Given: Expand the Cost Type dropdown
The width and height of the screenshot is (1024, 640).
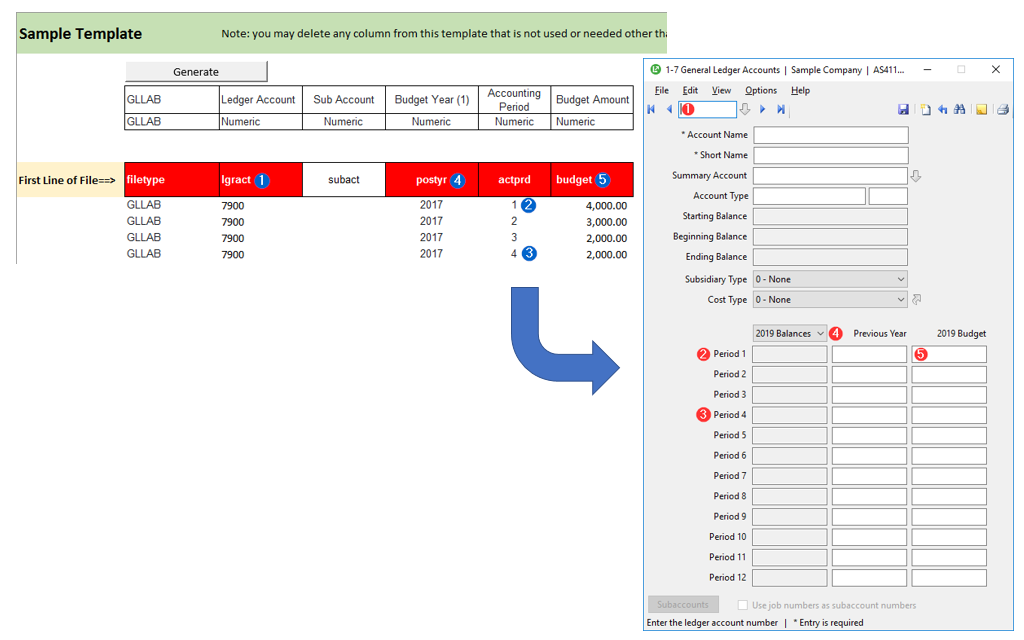Looking at the screenshot, I should pos(830,300).
